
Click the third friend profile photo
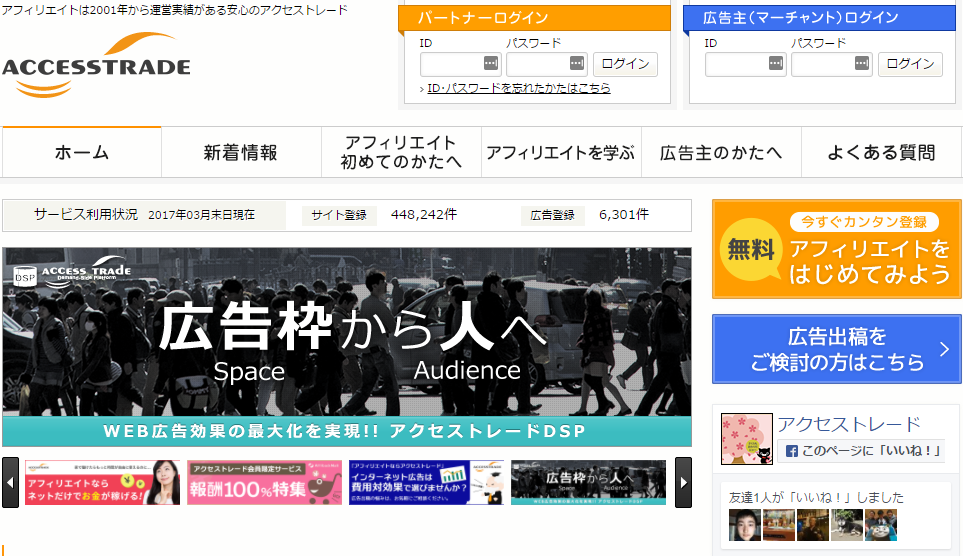[x=813, y=525]
